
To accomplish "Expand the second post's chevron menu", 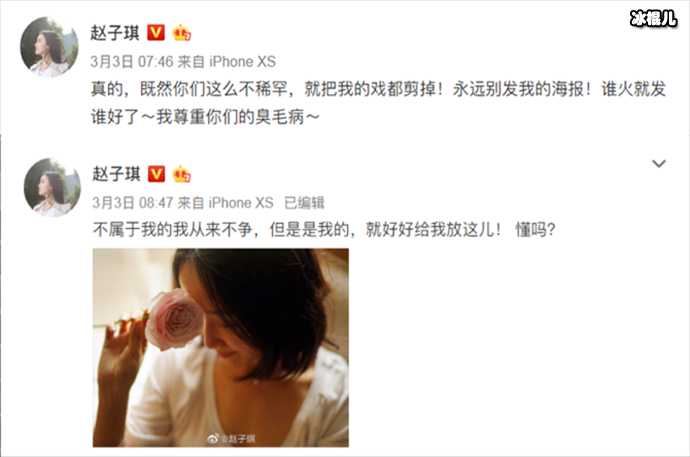I will tap(658, 164).
